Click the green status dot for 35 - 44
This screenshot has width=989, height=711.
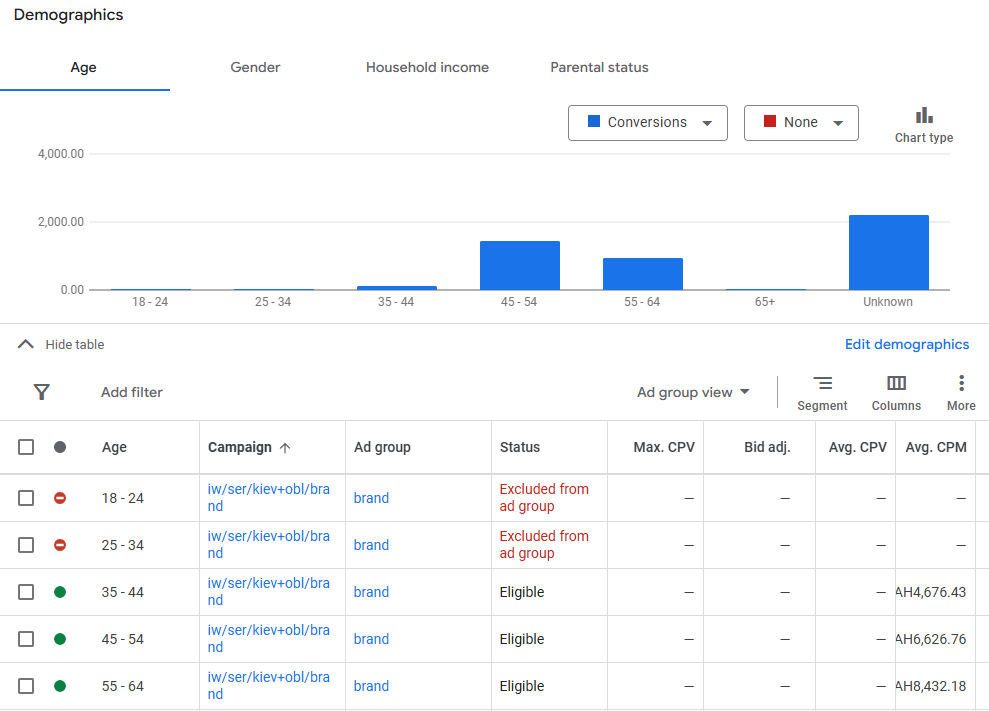tap(60, 592)
